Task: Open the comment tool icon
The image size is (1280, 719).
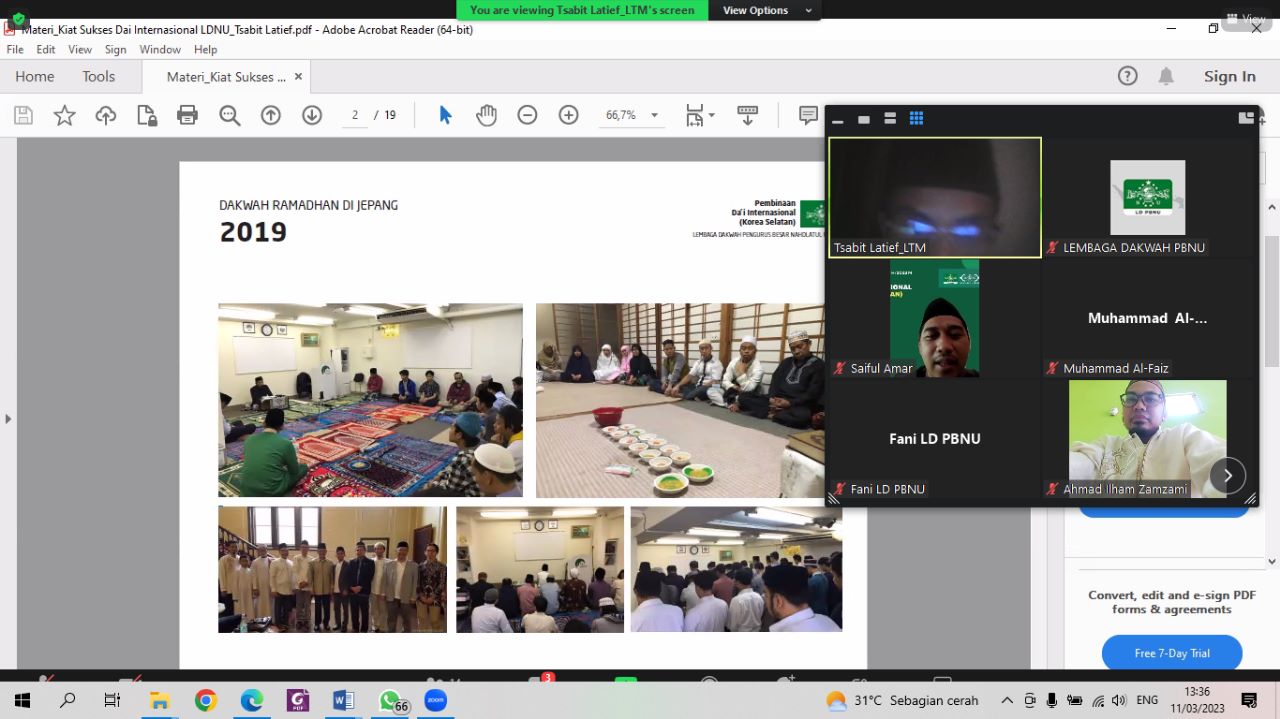Action: coord(808,115)
